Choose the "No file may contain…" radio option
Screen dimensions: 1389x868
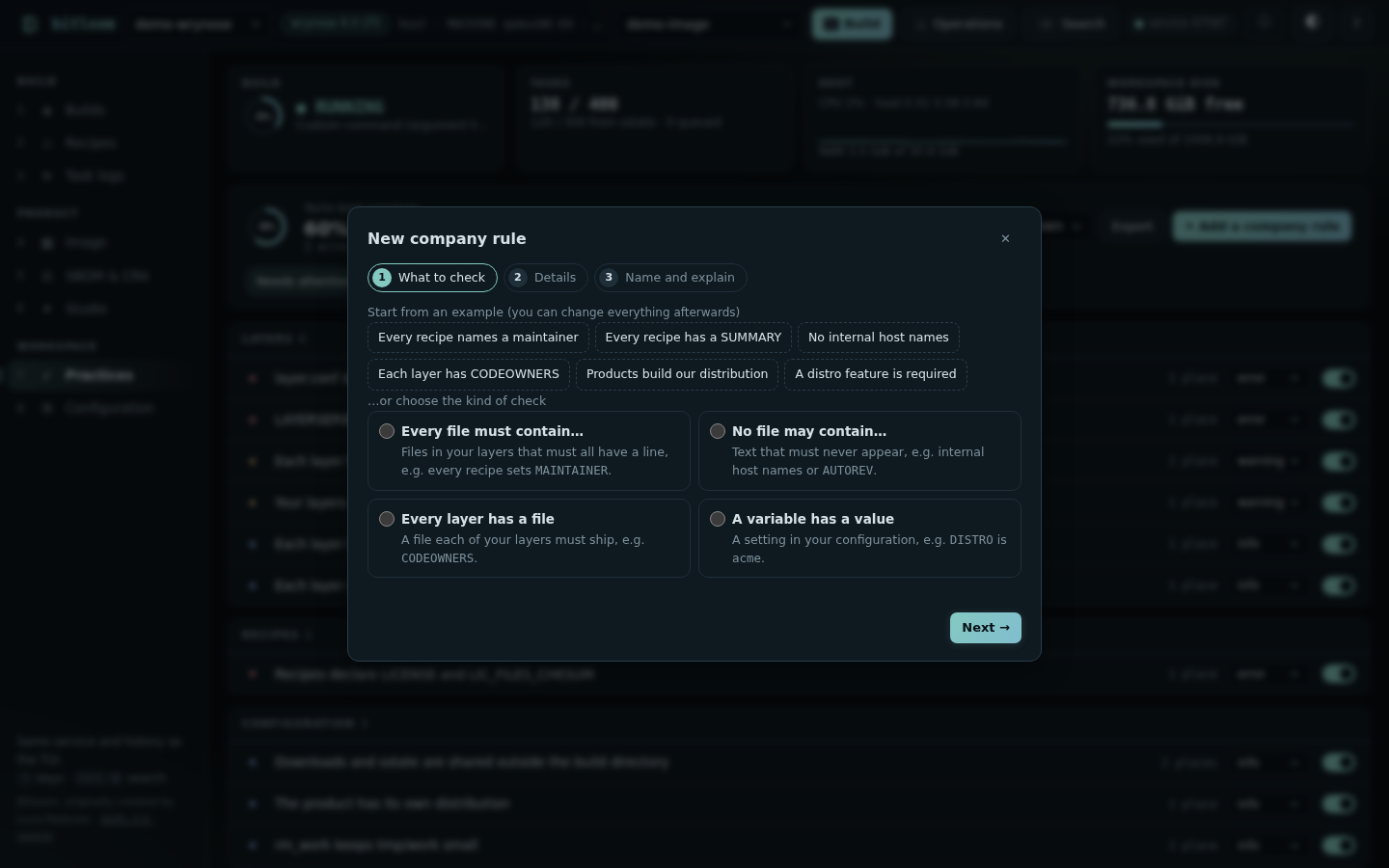pyautogui.click(x=718, y=431)
